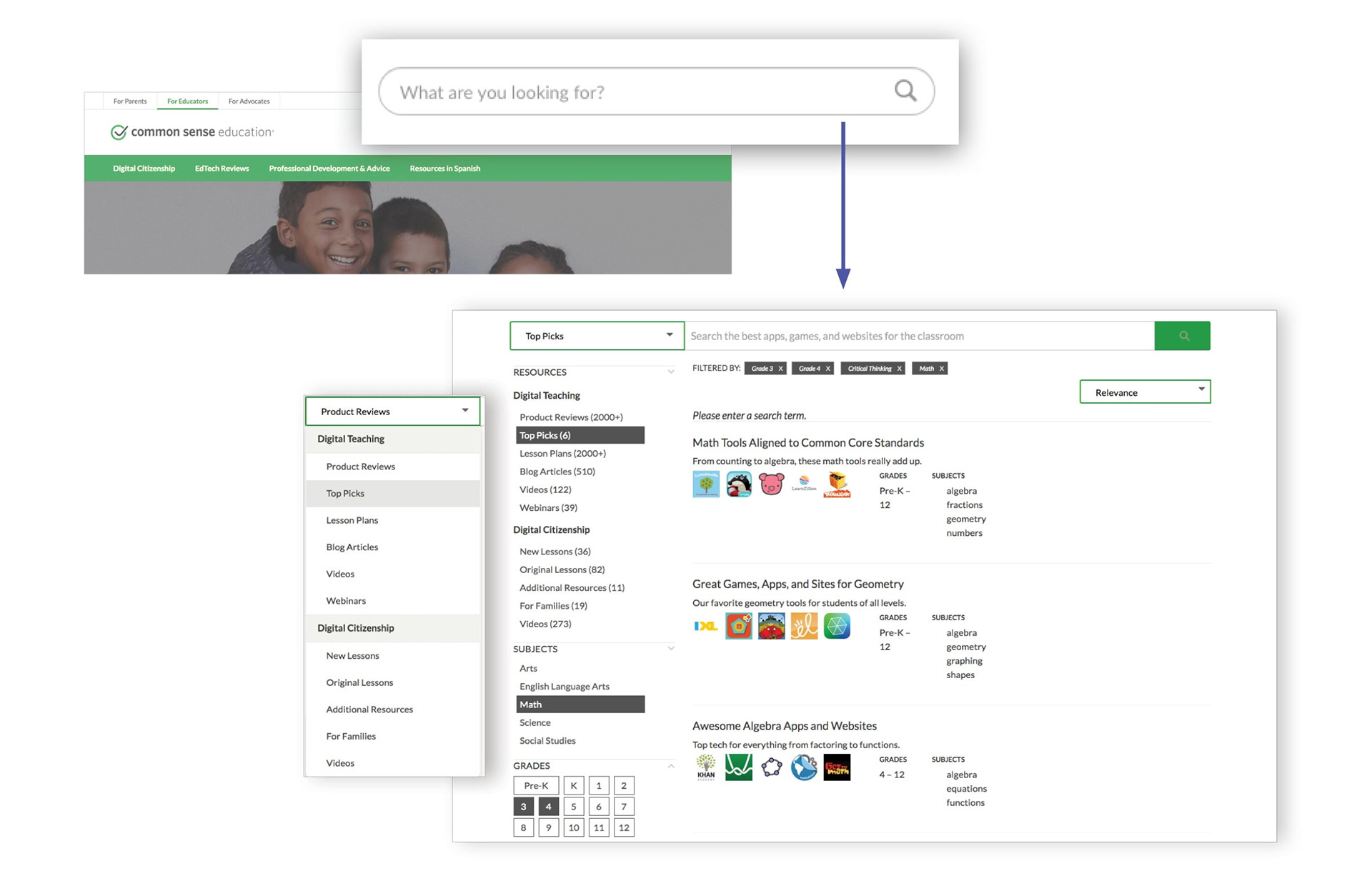Remove the Grade 4 filter tag

tap(827, 369)
